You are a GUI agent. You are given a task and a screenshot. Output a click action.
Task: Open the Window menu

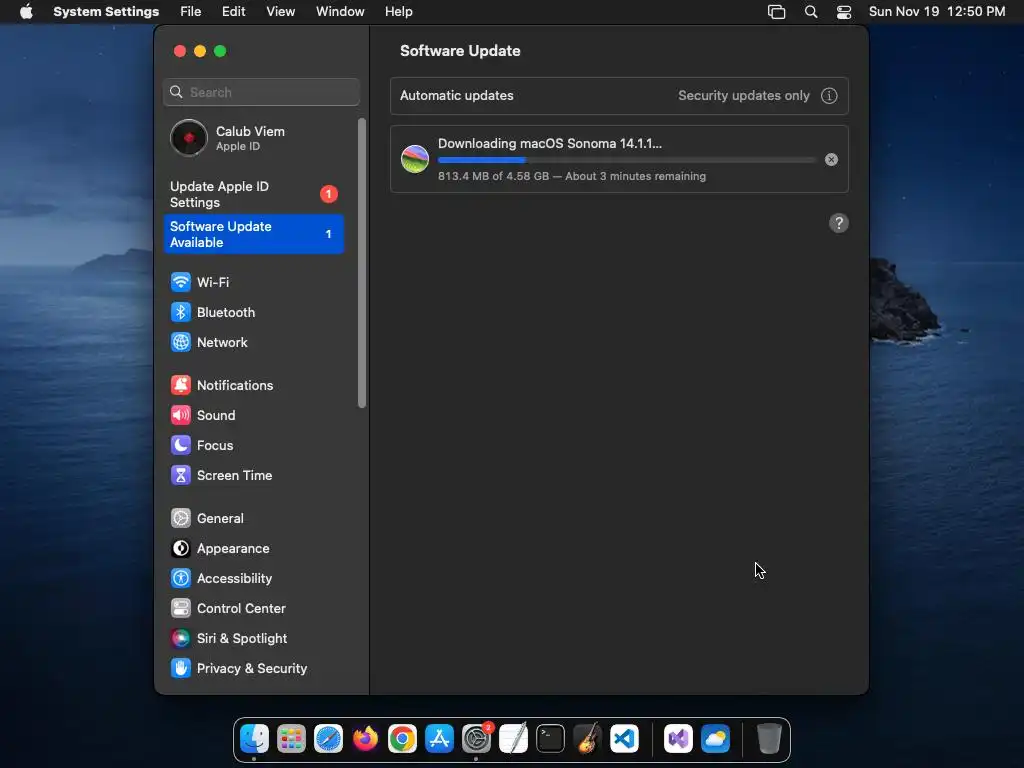point(340,12)
